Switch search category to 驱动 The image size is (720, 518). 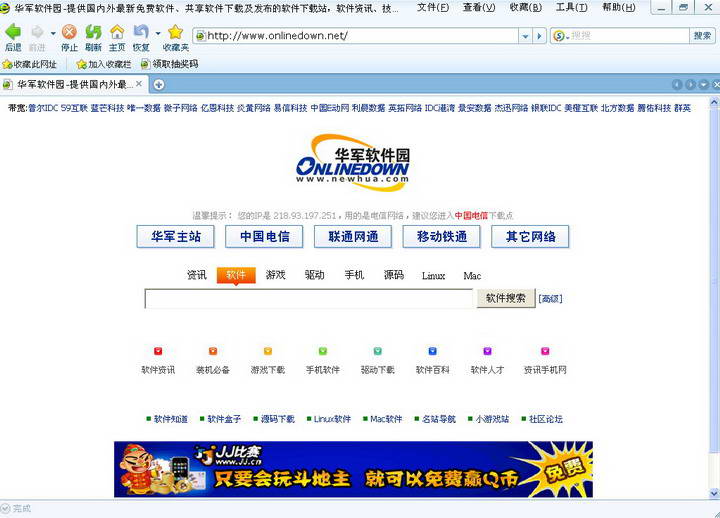click(x=315, y=275)
